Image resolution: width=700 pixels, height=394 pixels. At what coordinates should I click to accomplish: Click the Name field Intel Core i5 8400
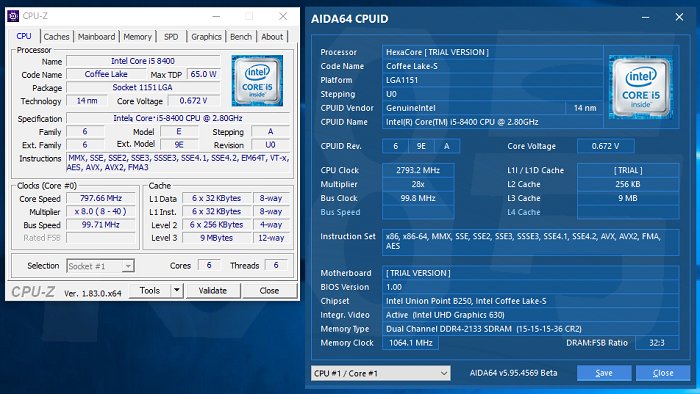point(143,61)
